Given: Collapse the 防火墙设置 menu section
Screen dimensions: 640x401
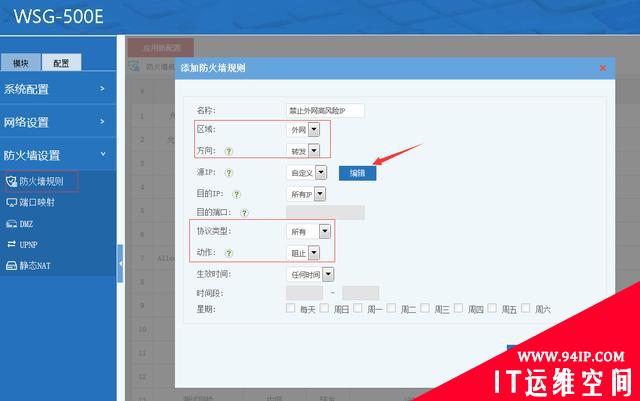Looking at the screenshot, I should click(x=58, y=155).
